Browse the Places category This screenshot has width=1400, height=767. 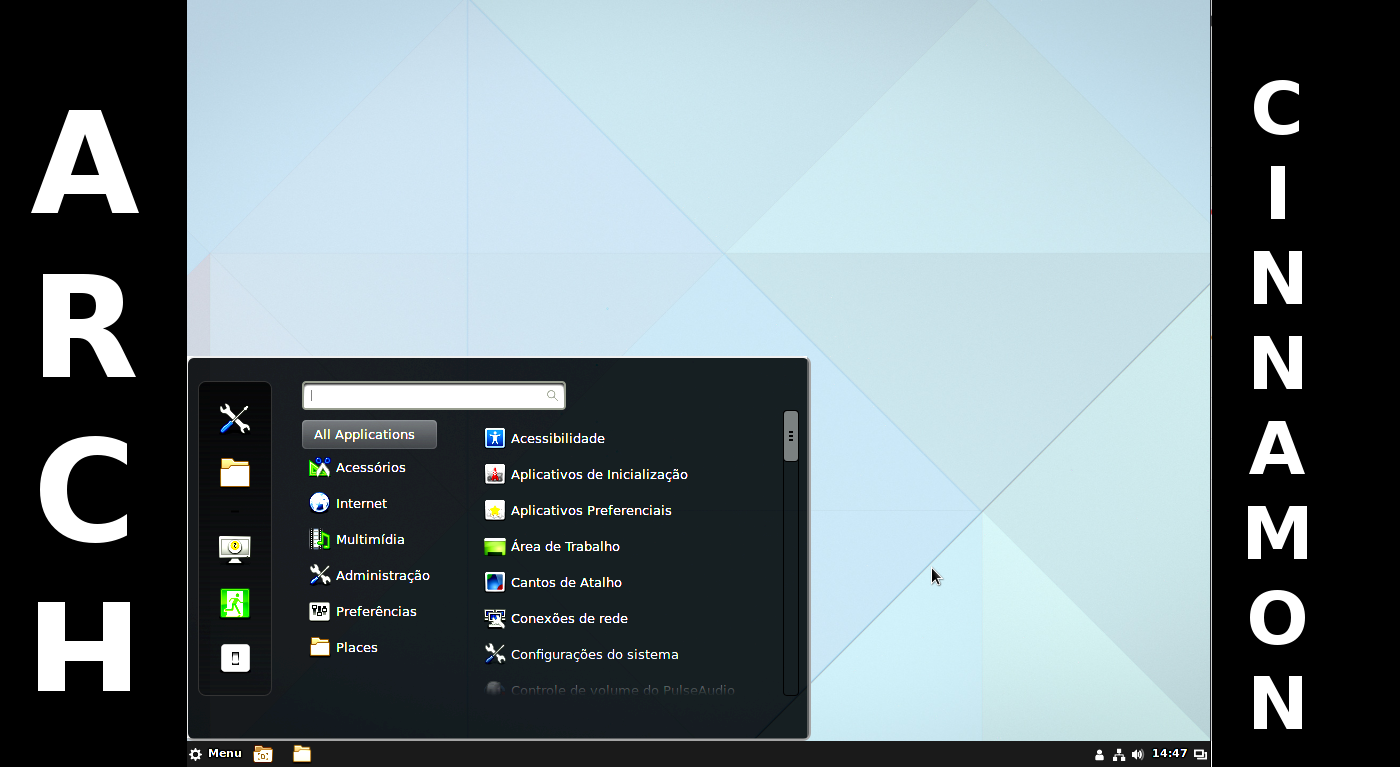(355, 647)
